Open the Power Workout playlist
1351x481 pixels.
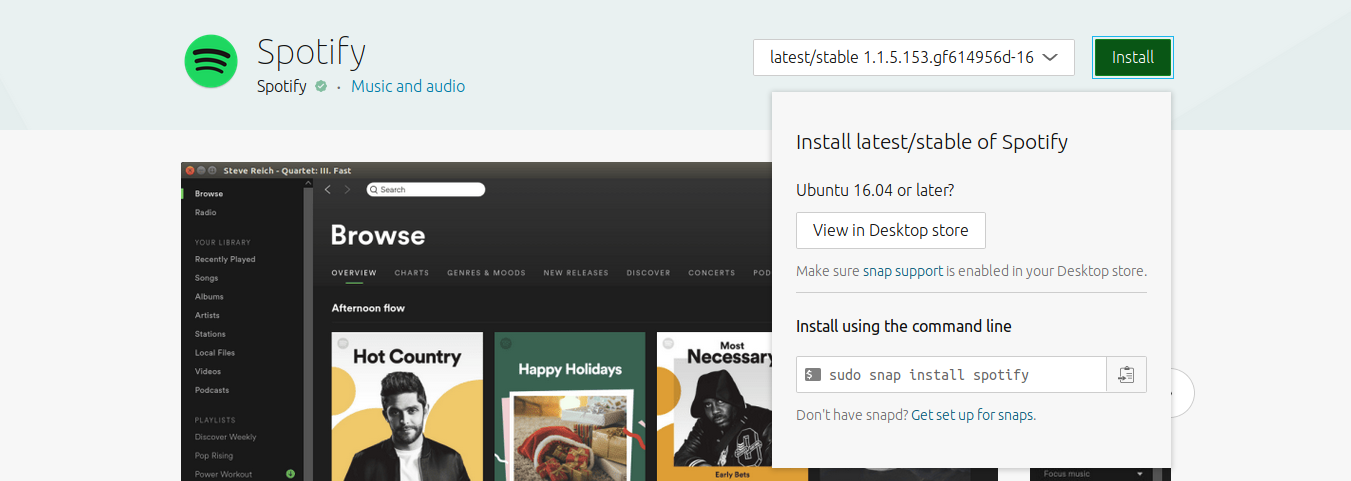tap(223, 474)
